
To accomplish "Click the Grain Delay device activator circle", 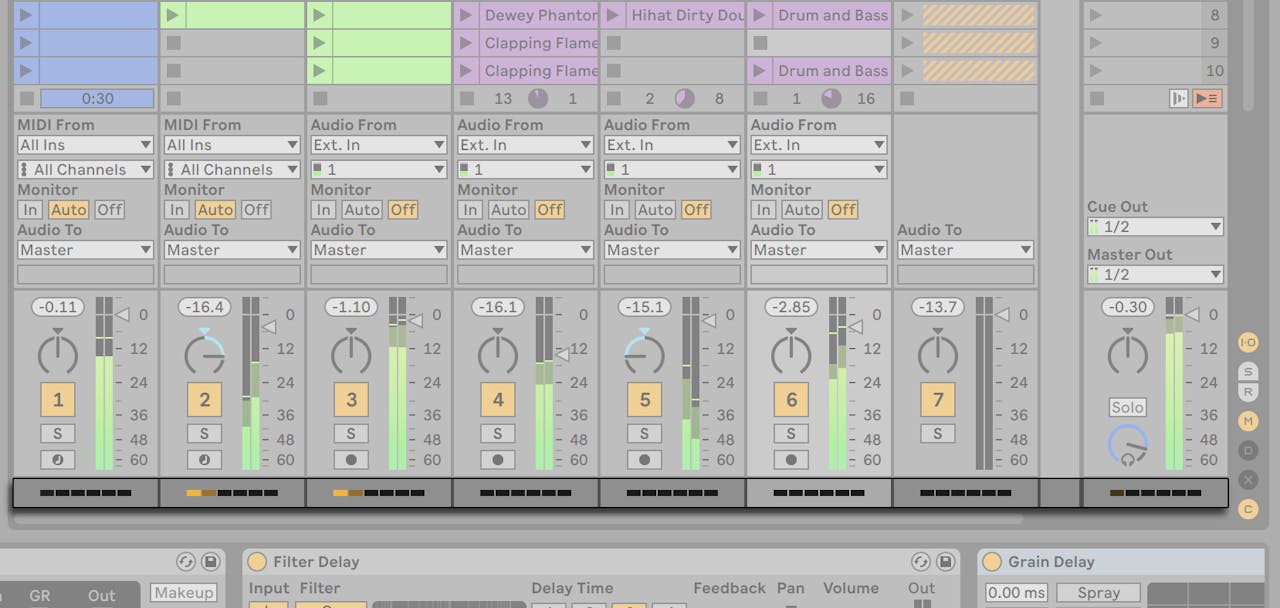I will click(992, 561).
